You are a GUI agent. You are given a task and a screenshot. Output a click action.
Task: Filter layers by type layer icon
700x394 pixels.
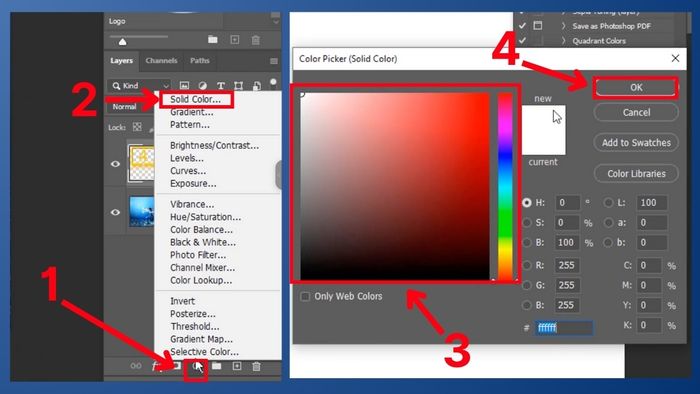(x=221, y=85)
